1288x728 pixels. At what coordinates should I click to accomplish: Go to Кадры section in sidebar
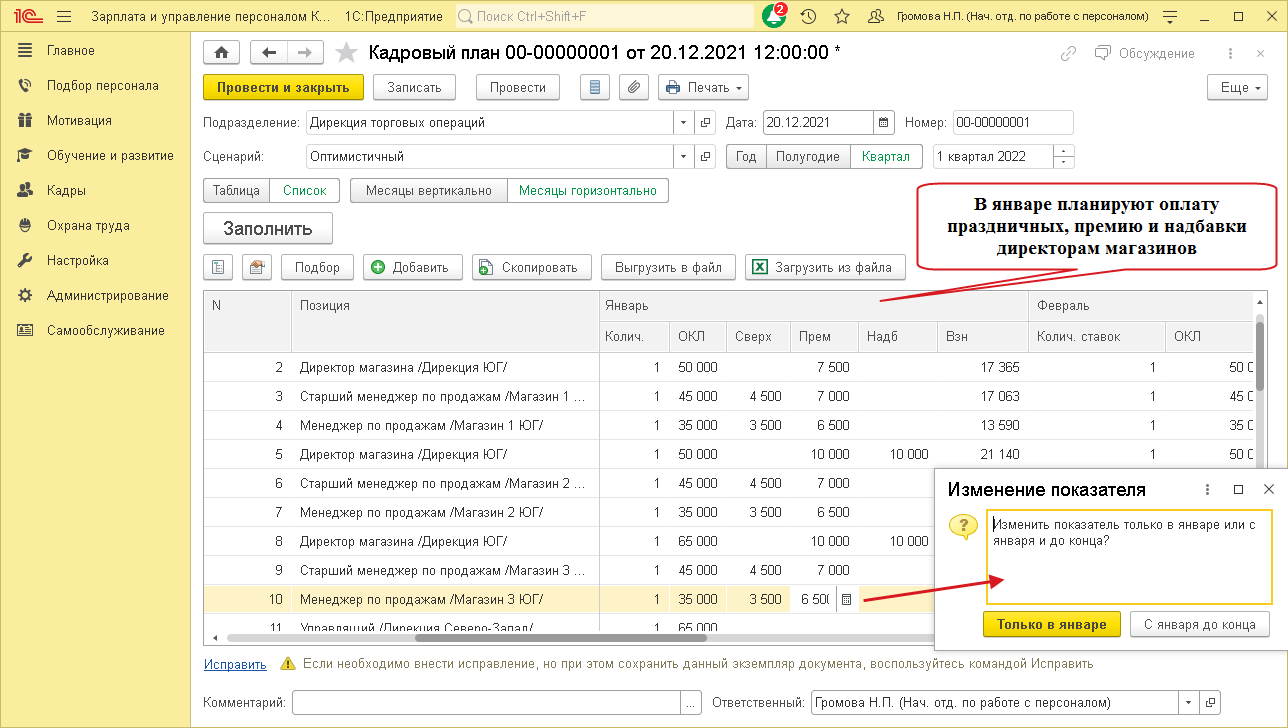coord(66,191)
